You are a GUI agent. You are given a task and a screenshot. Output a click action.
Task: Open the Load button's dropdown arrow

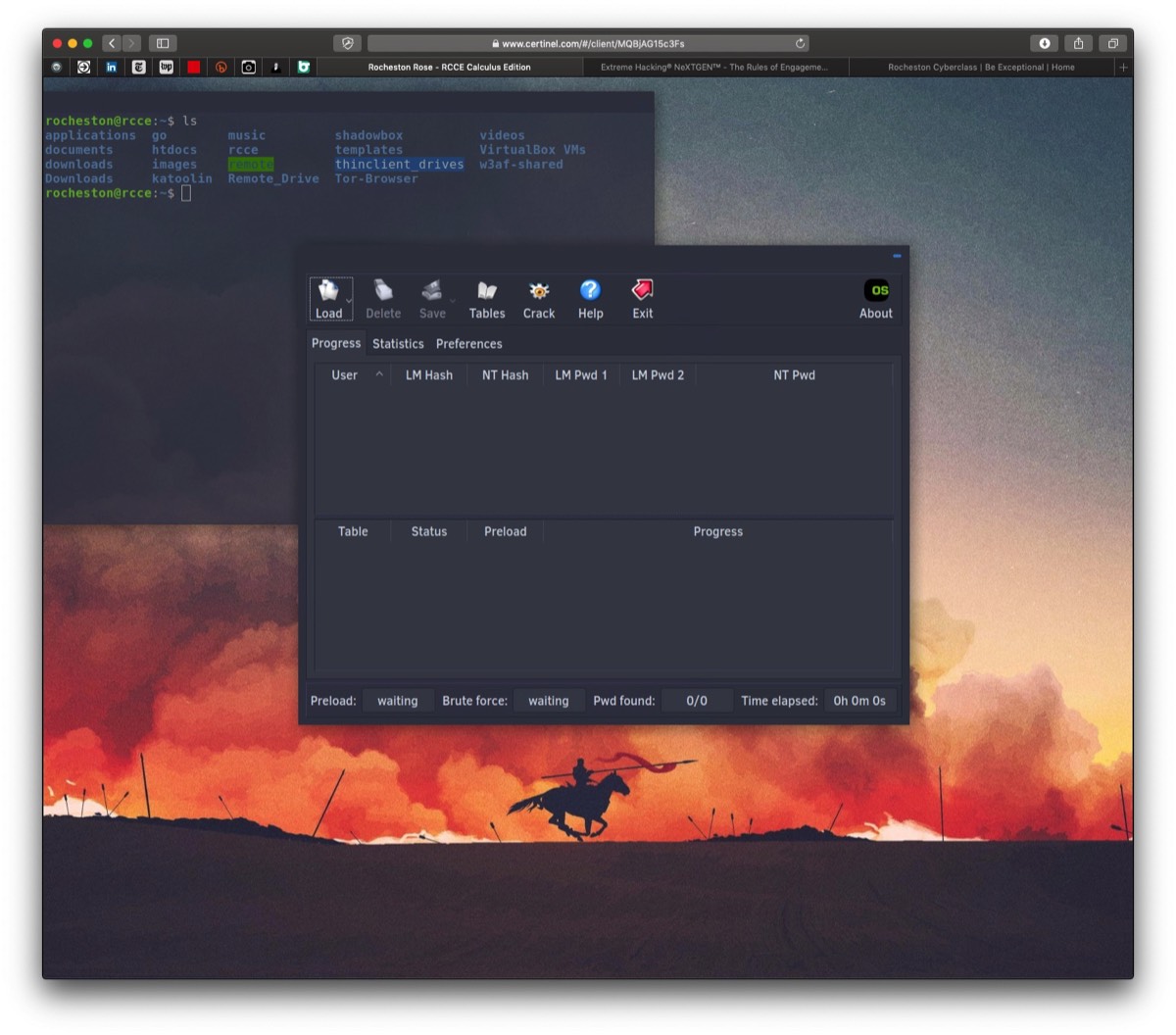pos(349,301)
